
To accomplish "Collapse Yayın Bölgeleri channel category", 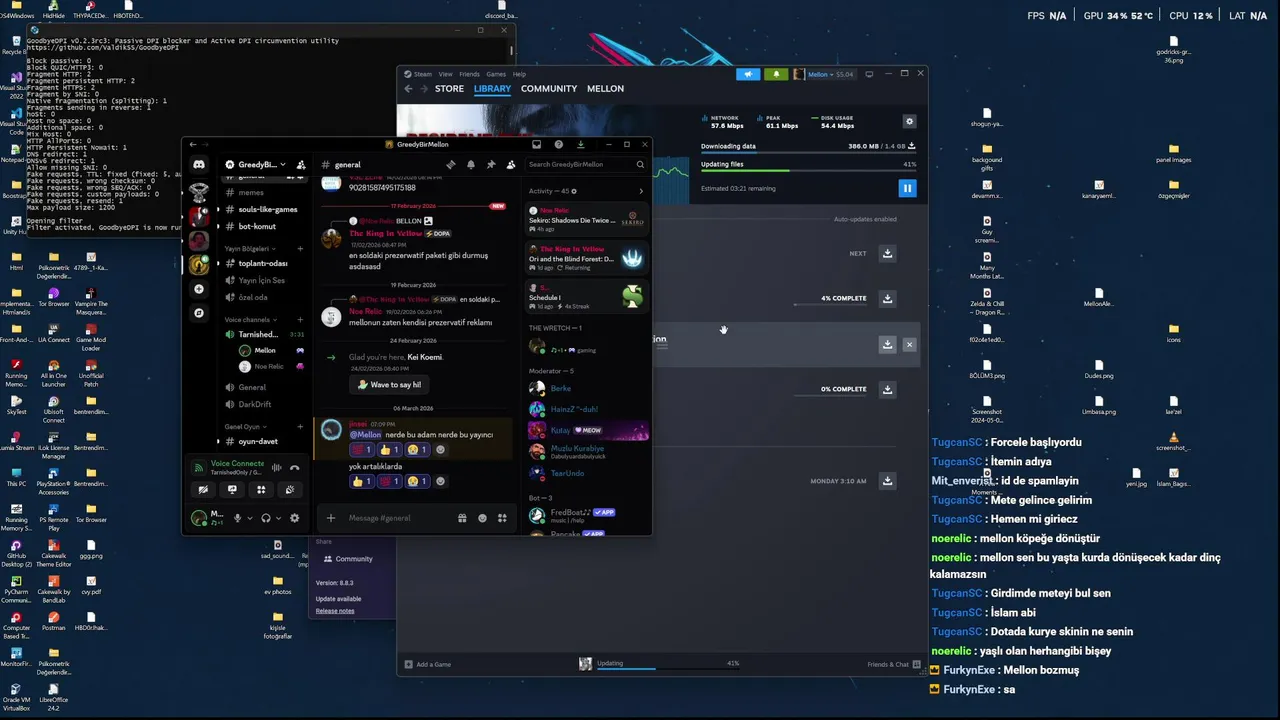I will 247,248.
